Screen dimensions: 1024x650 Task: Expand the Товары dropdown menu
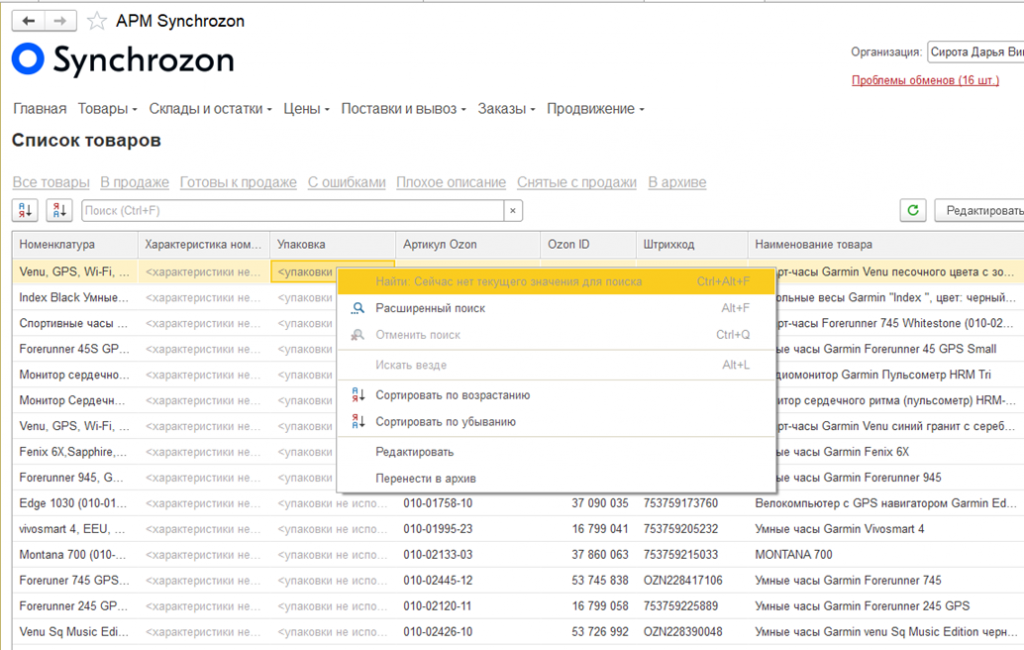coord(107,109)
